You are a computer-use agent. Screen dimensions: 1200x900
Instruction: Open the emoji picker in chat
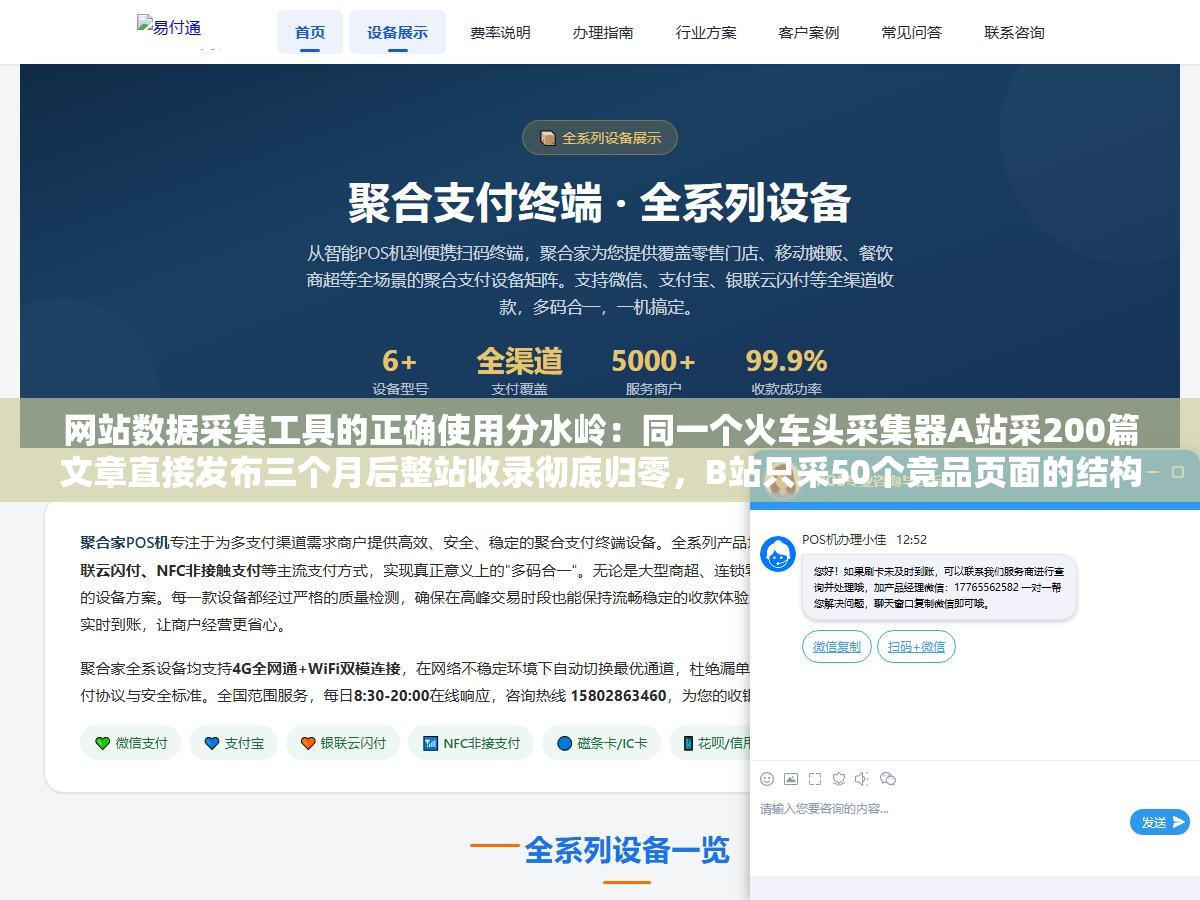[767, 779]
